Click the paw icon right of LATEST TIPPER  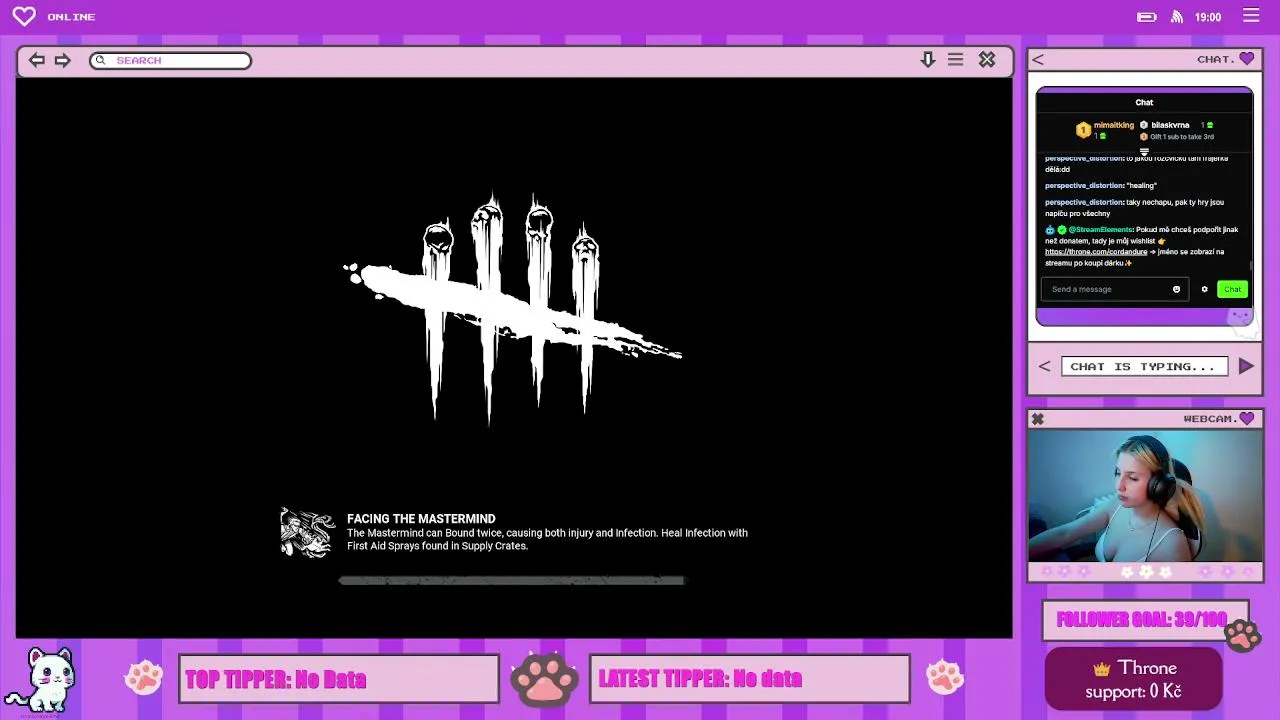pos(944,677)
